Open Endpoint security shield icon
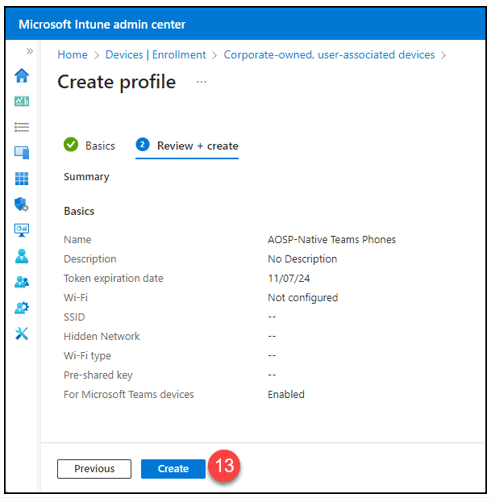Viewport: 492px width, 498px height. coord(22,204)
